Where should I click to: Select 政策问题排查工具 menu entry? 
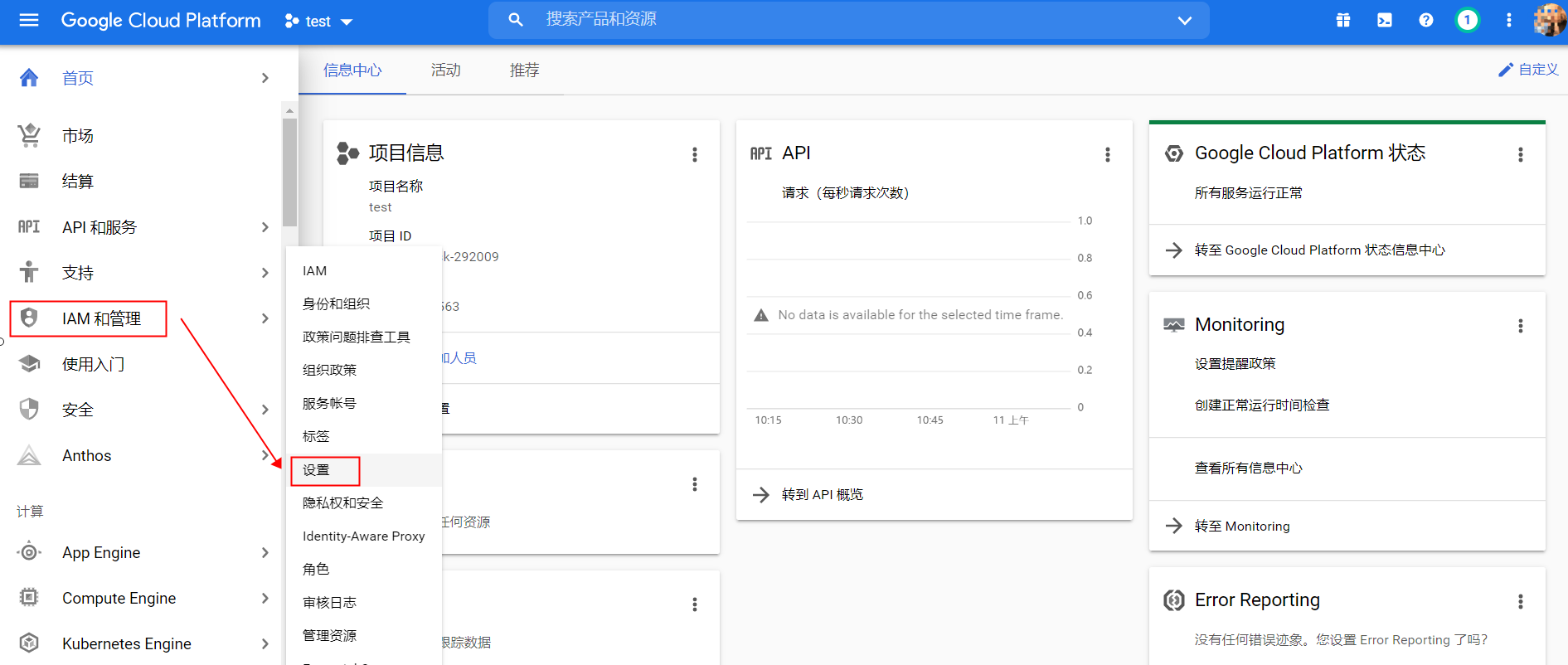tap(364, 337)
